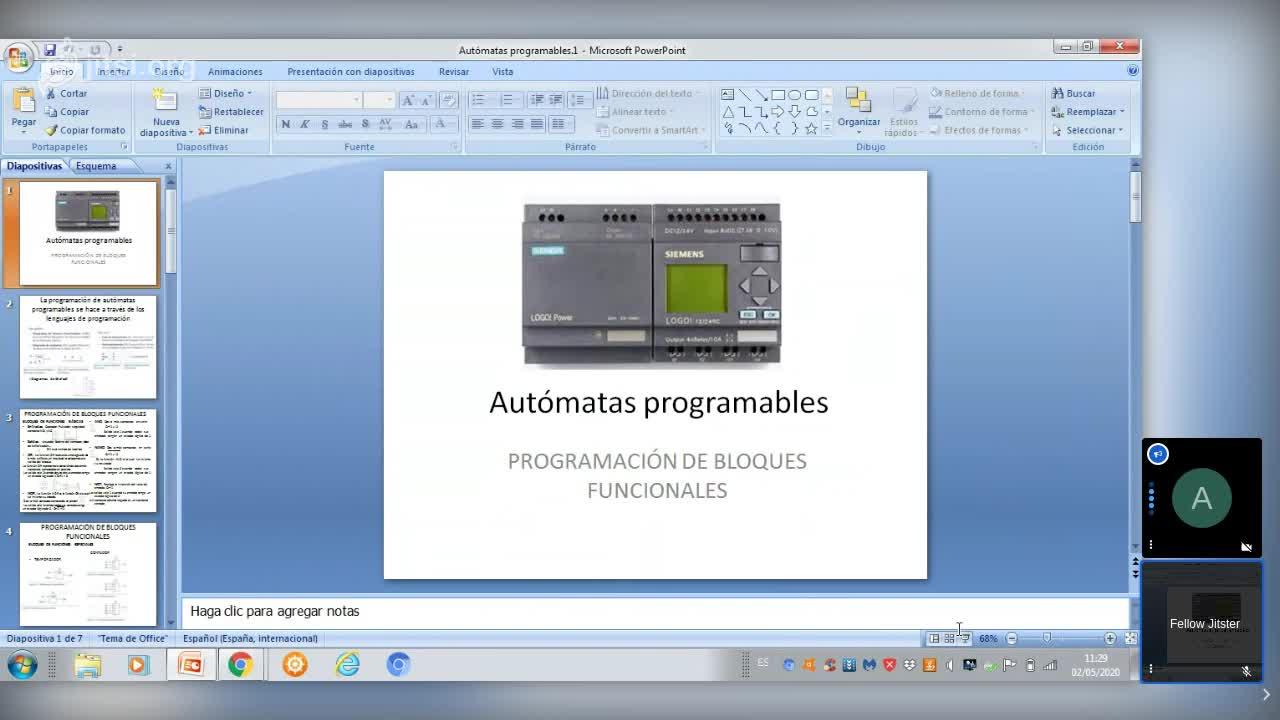1280x720 pixels.
Task: Save the presentation from Quick Access toolbar
Action: click(49, 49)
